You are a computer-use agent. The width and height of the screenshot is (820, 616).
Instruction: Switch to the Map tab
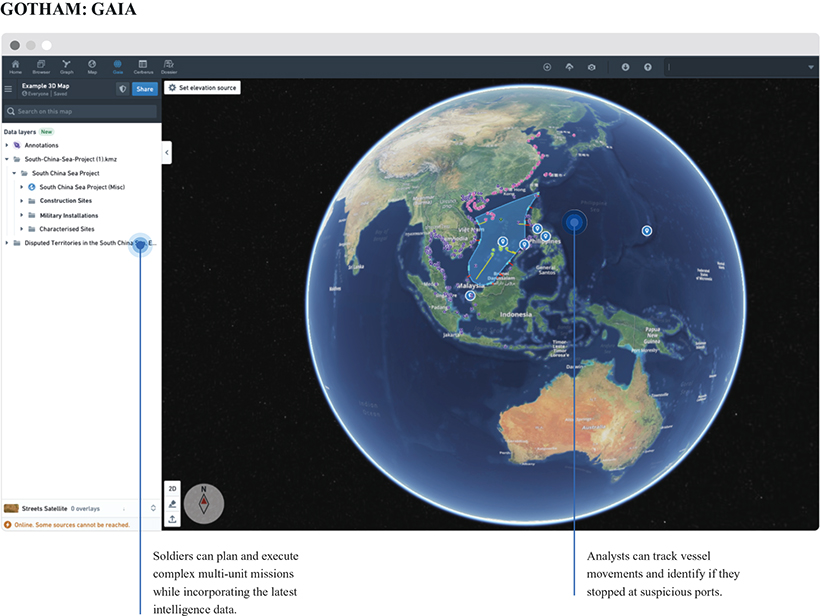tap(92, 66)
